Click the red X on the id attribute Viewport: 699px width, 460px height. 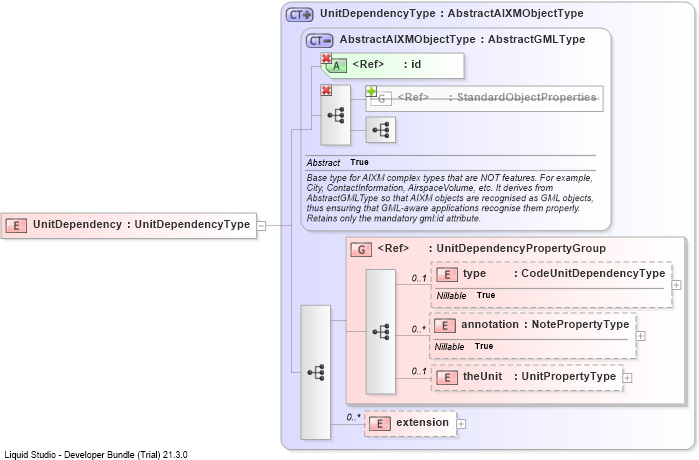(326, 58)
